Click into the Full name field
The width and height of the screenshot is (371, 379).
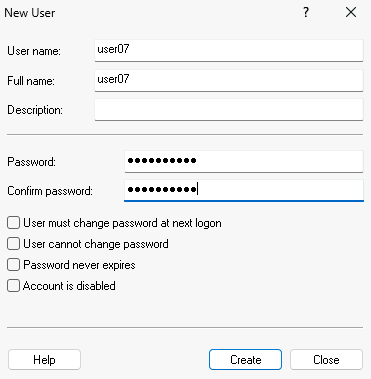pos(229,80)
